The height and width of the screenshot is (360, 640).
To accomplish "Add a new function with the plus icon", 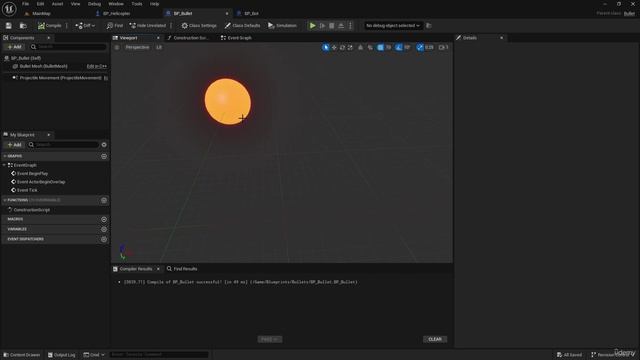I will coord(104,200).
